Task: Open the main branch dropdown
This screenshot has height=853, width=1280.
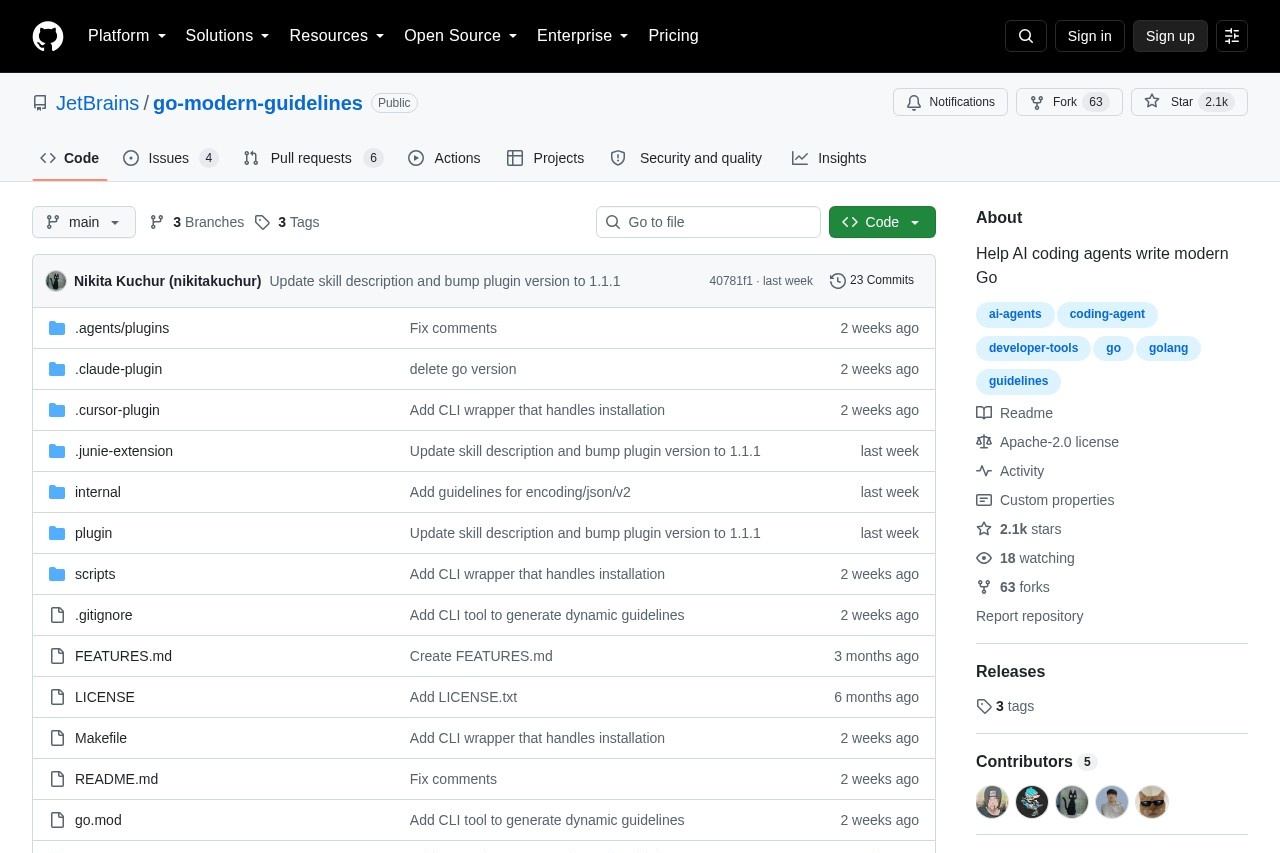Action: click(x=84, y=222)
